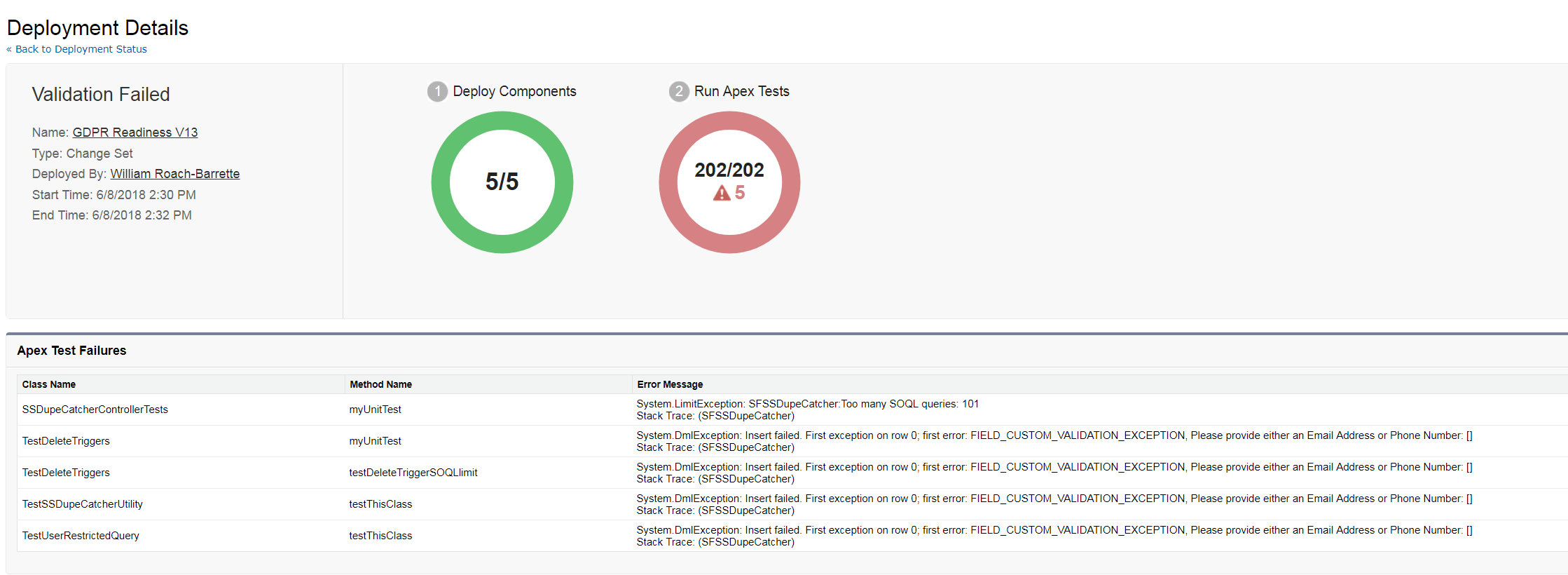Click the green Deploy Components progress ring

point(440,182)
